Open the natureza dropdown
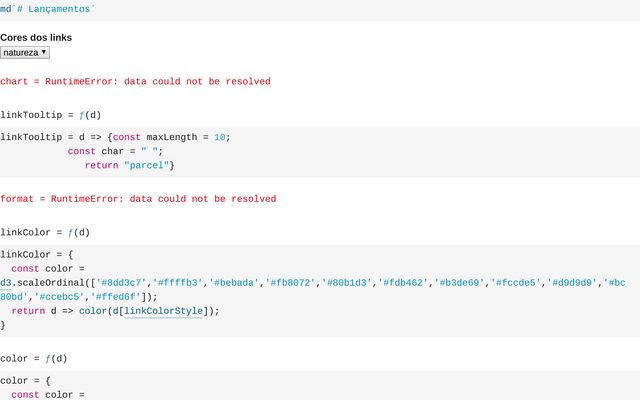Screen dimensions: 640x400 25,52
